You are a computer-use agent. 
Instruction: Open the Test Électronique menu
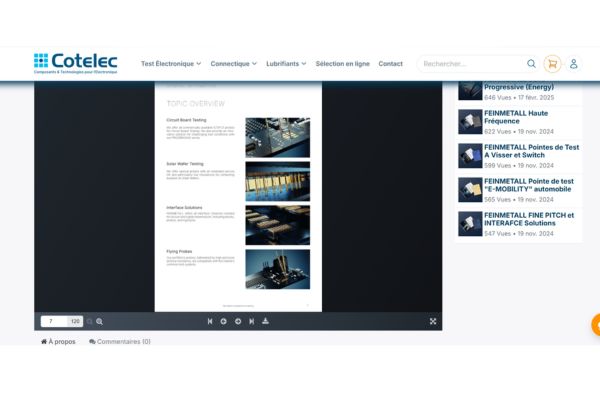(171, 64)
